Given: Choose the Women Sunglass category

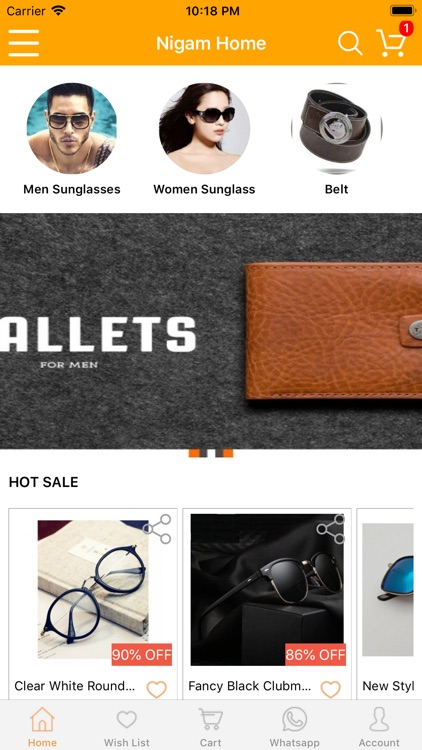Looking at the screenshot, I should [x=204, y=139].
